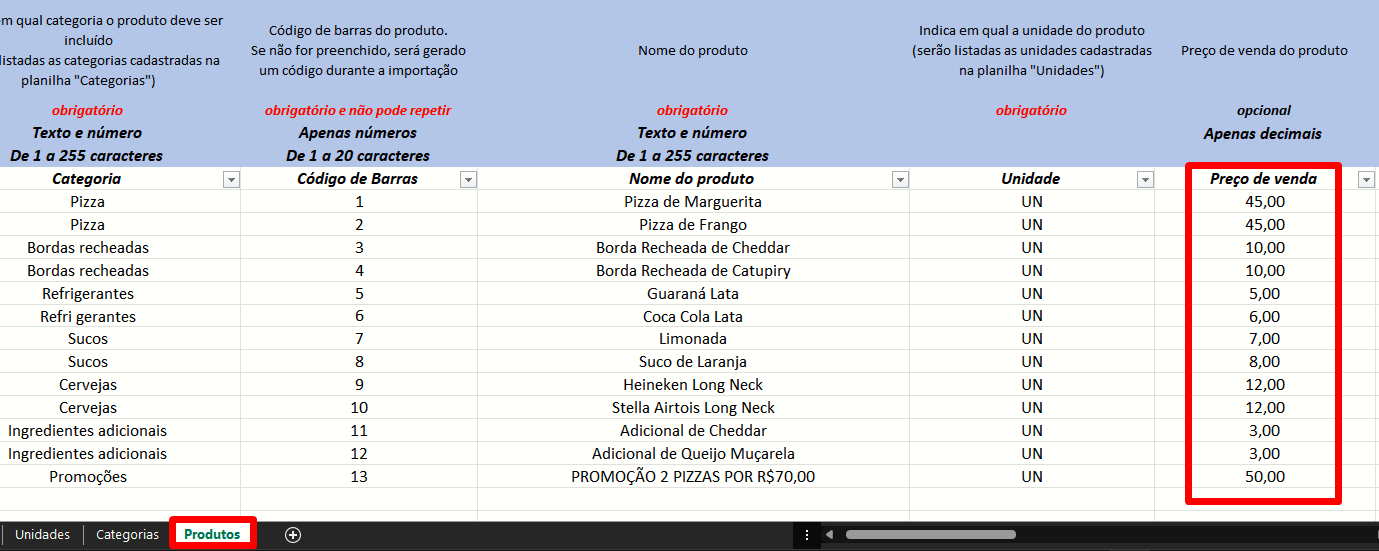The height and width of the screenshot is (551, 1379).
Task: Click the PROMOÇÃO 2 PIZZAS POR R$70,00 cell
Action: point(693,477)
